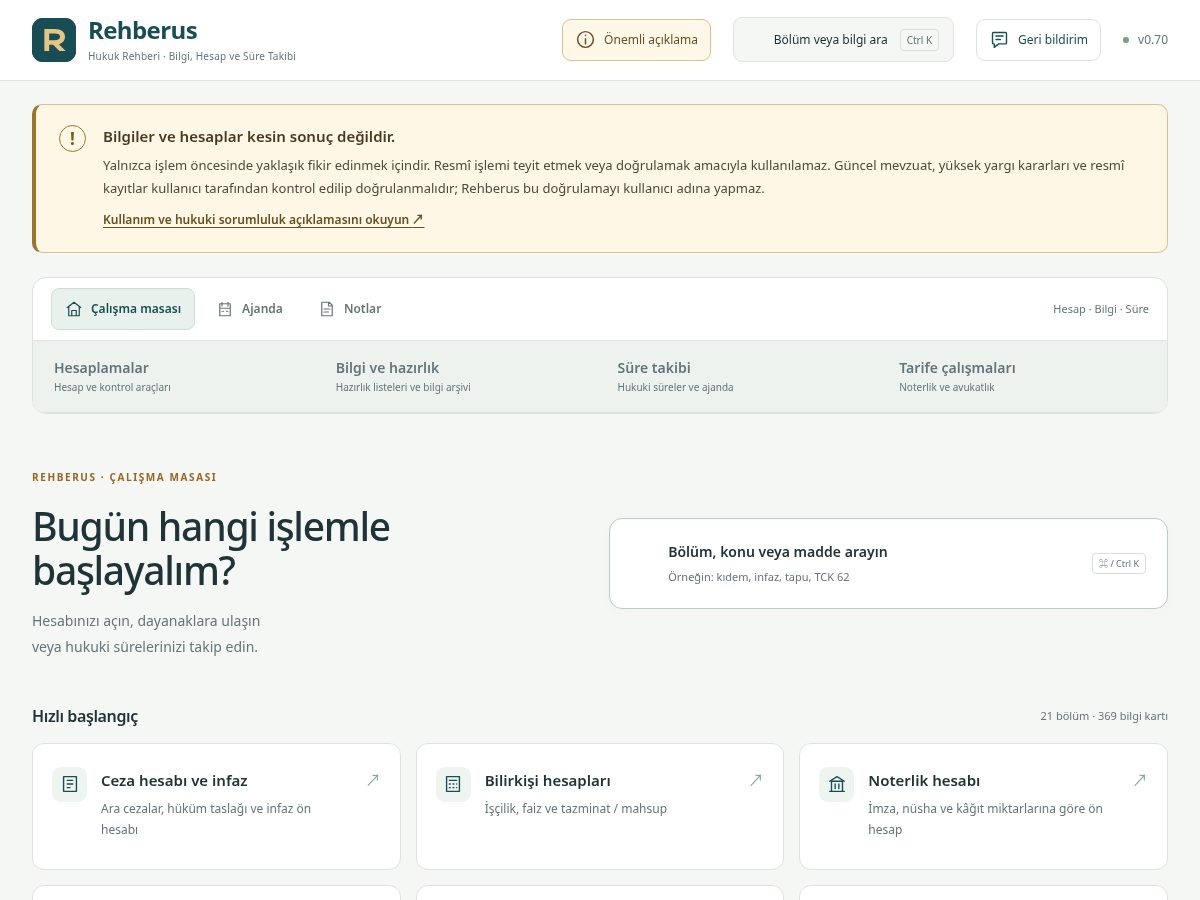Open the Geri bildirim feedback button
1200x900 pixels.
pyautogui.click(x=1038, y=40)
